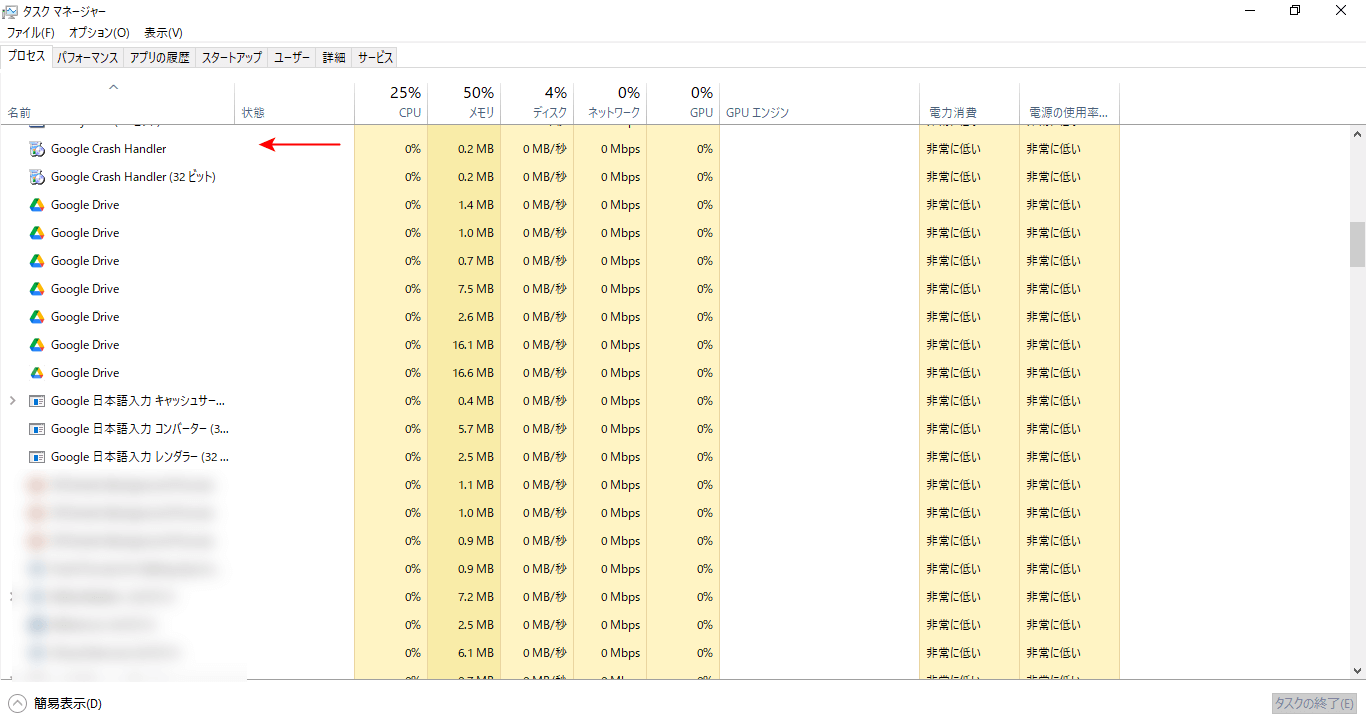The image size is (1366, 728).
Task: Select the Google Drive name on the 1.4 MB row
Action: pyautogui.click(x=85, y=205)
